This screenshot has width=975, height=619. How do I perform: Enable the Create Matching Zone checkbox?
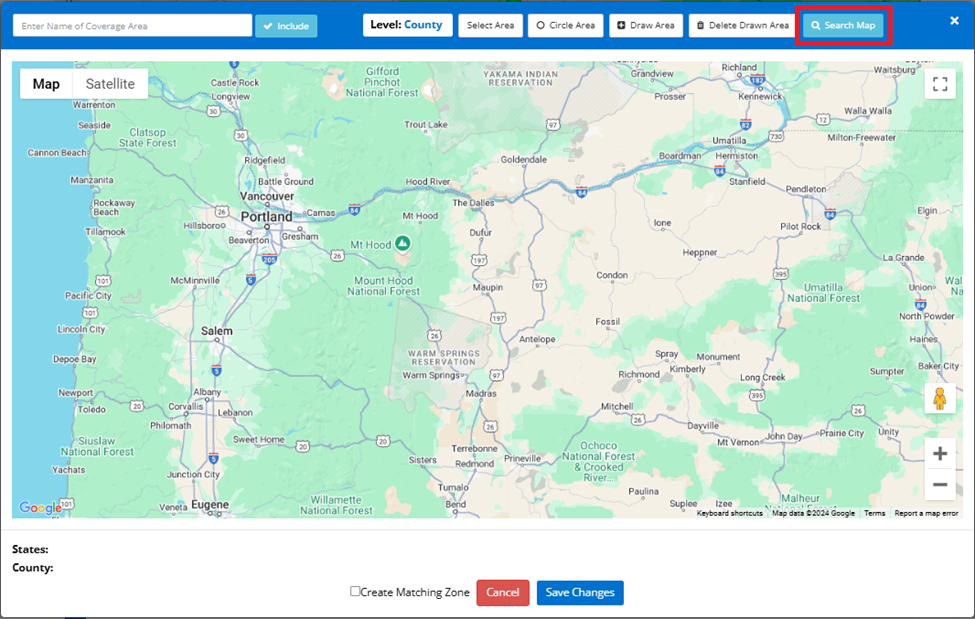tap(355, 591)
